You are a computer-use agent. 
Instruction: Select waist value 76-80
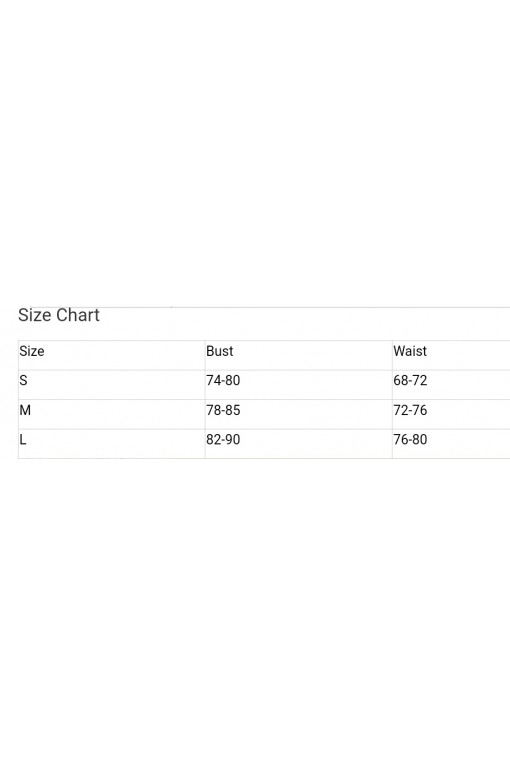point(410,440)
